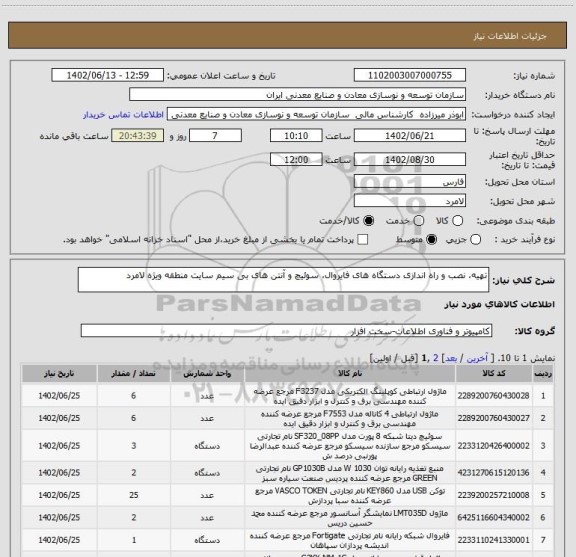Choose the جزیی purchase type radio

coord(475,240)
